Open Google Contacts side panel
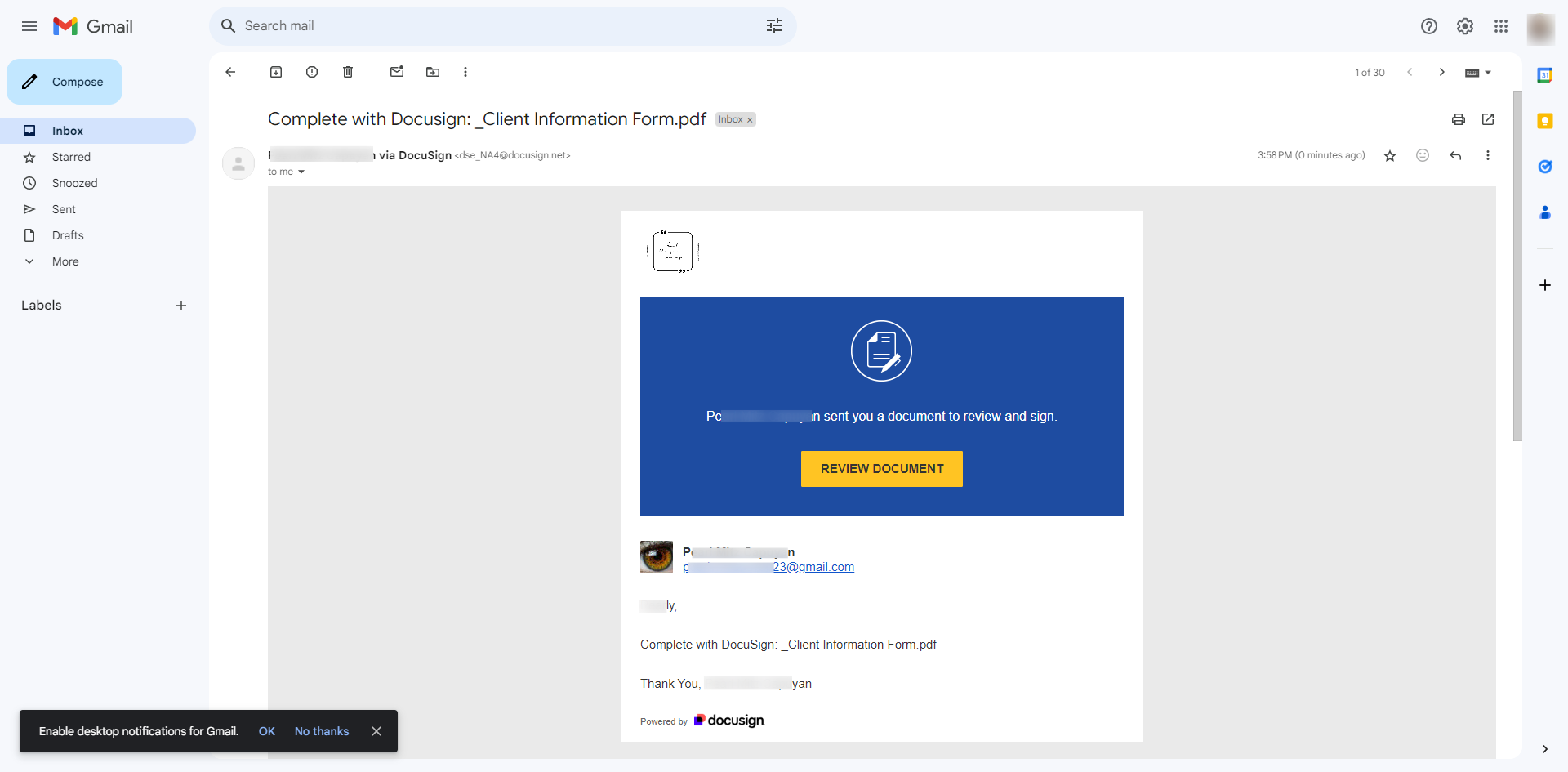The width and height of the screenshot is (1568, 772). (1545, 212)
